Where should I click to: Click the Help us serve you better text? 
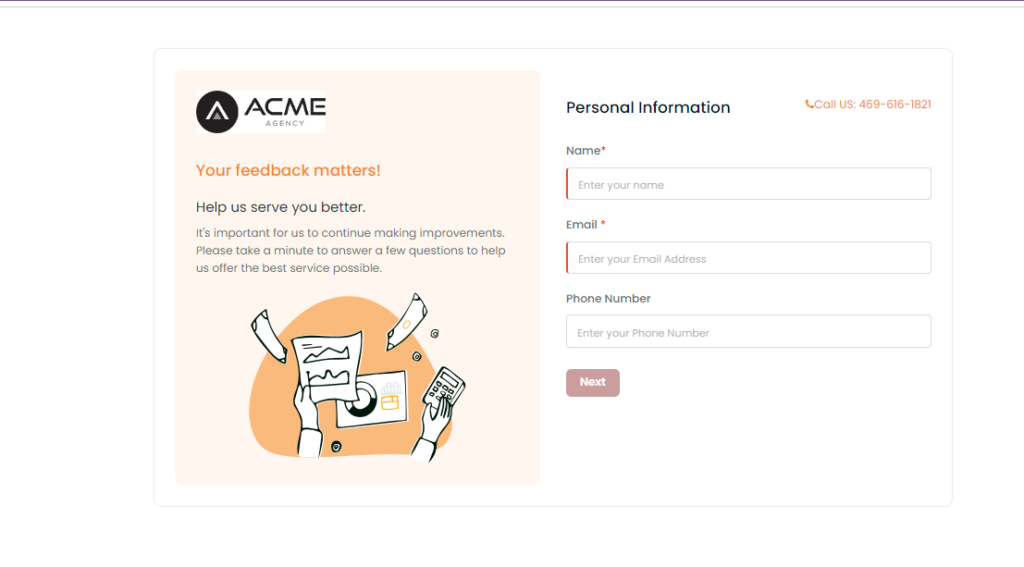tap(281, 207)
